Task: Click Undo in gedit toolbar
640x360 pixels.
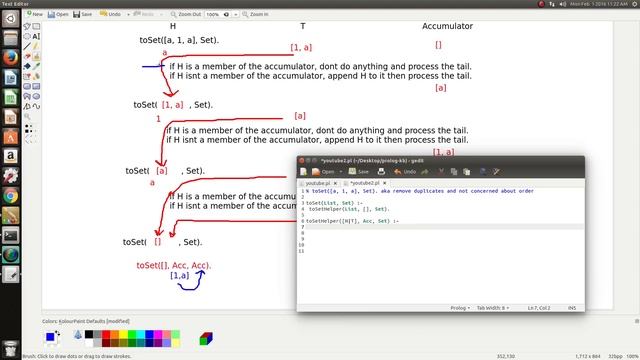Action: (405, 172)
